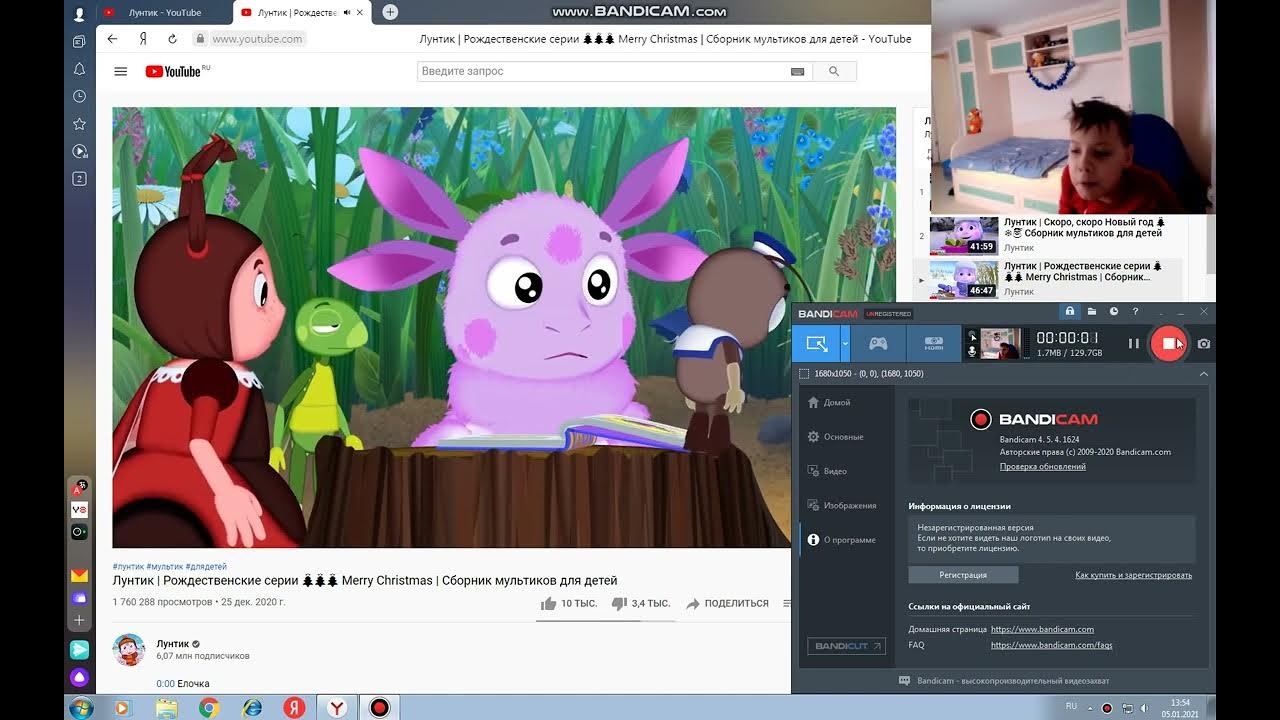Select Bandicam HDMI device recording mode

(x=934, y=343)
